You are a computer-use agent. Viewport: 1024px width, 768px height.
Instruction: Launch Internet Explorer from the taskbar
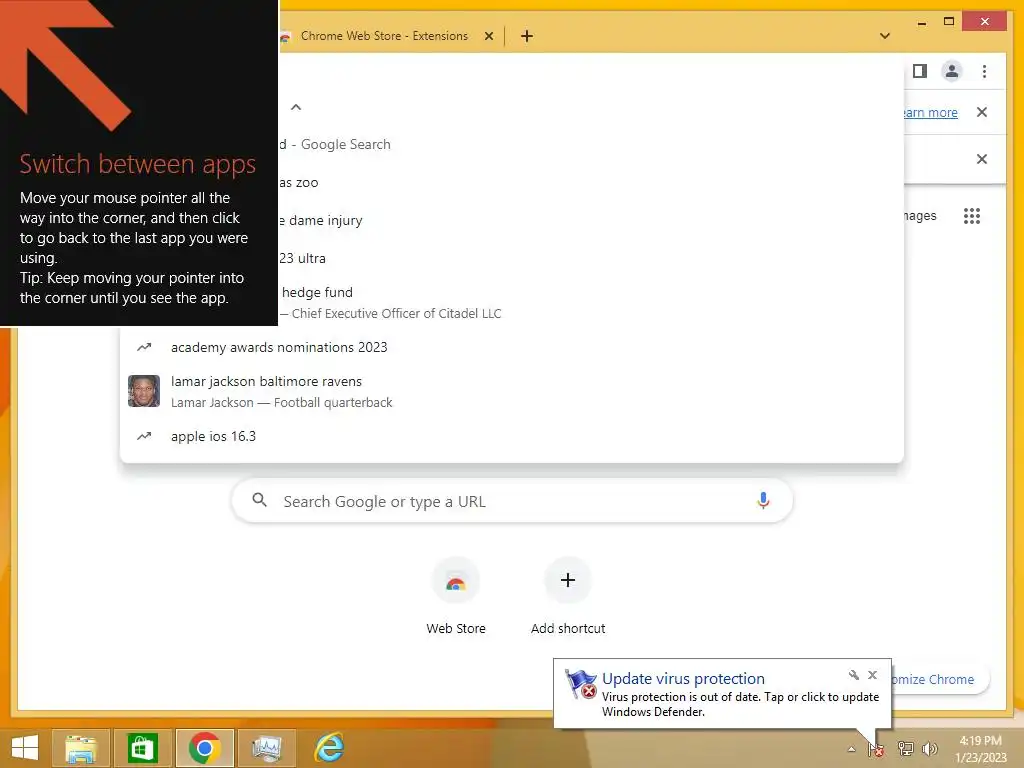pos(328,748)
